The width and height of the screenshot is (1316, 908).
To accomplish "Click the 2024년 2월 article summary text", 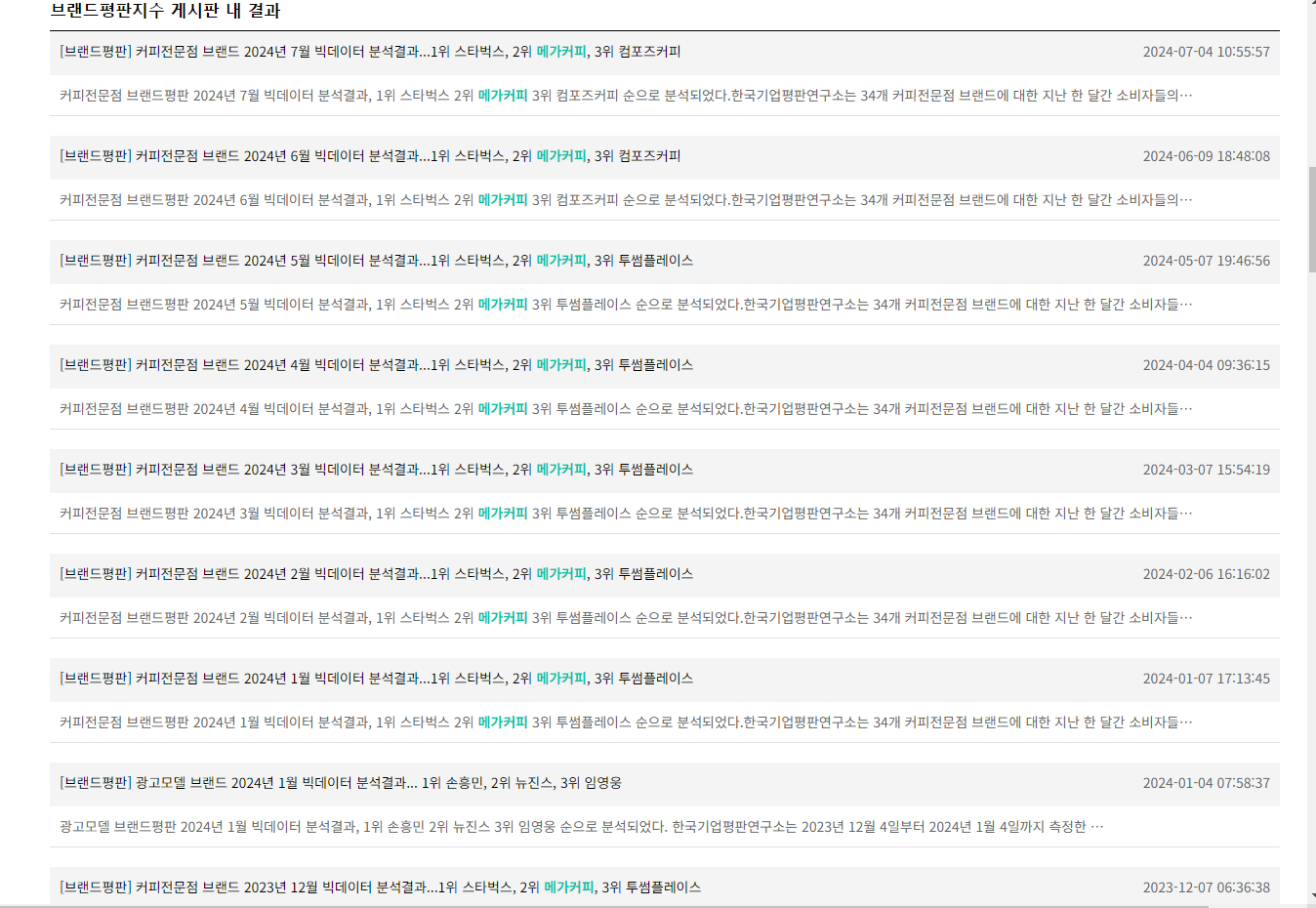I will 626,618.
